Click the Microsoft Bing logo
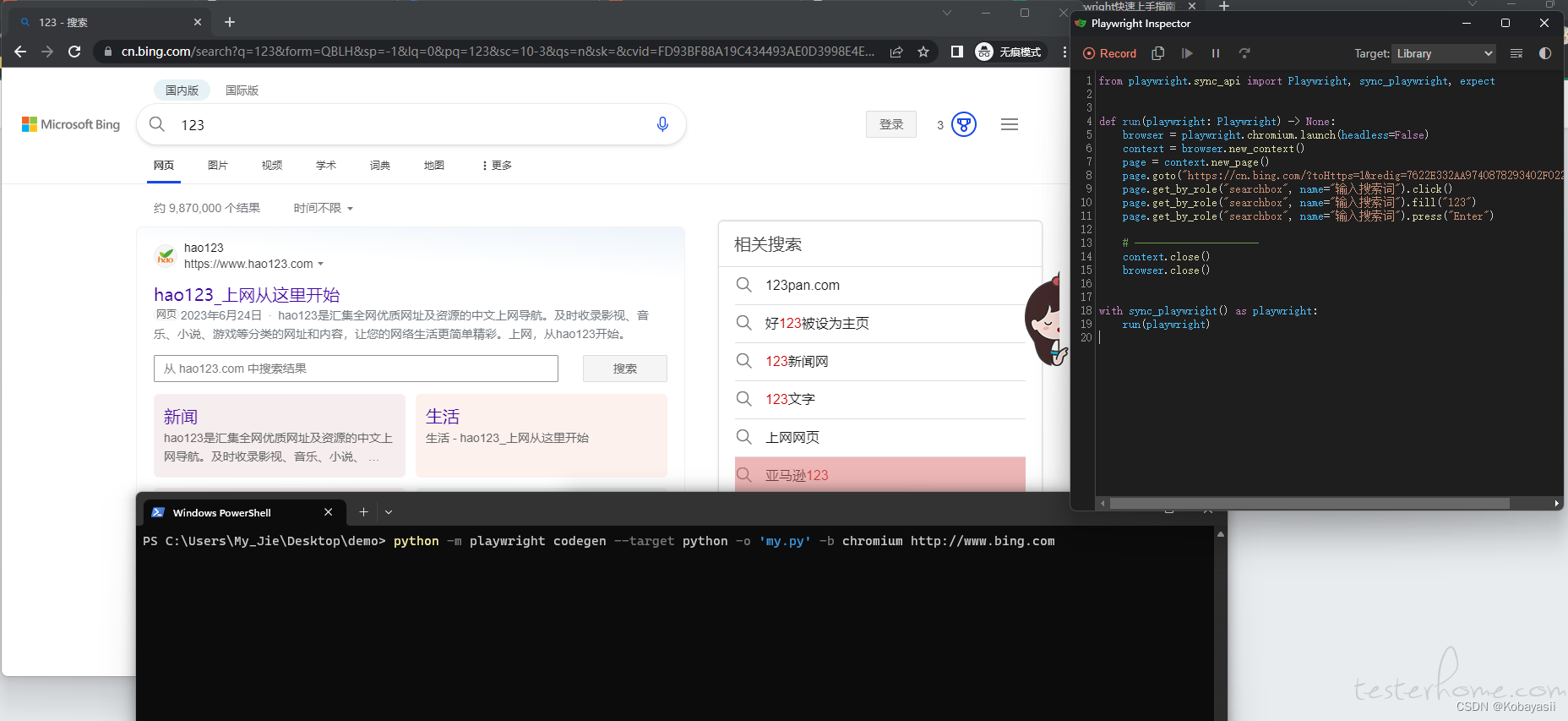 pos(71,124)
